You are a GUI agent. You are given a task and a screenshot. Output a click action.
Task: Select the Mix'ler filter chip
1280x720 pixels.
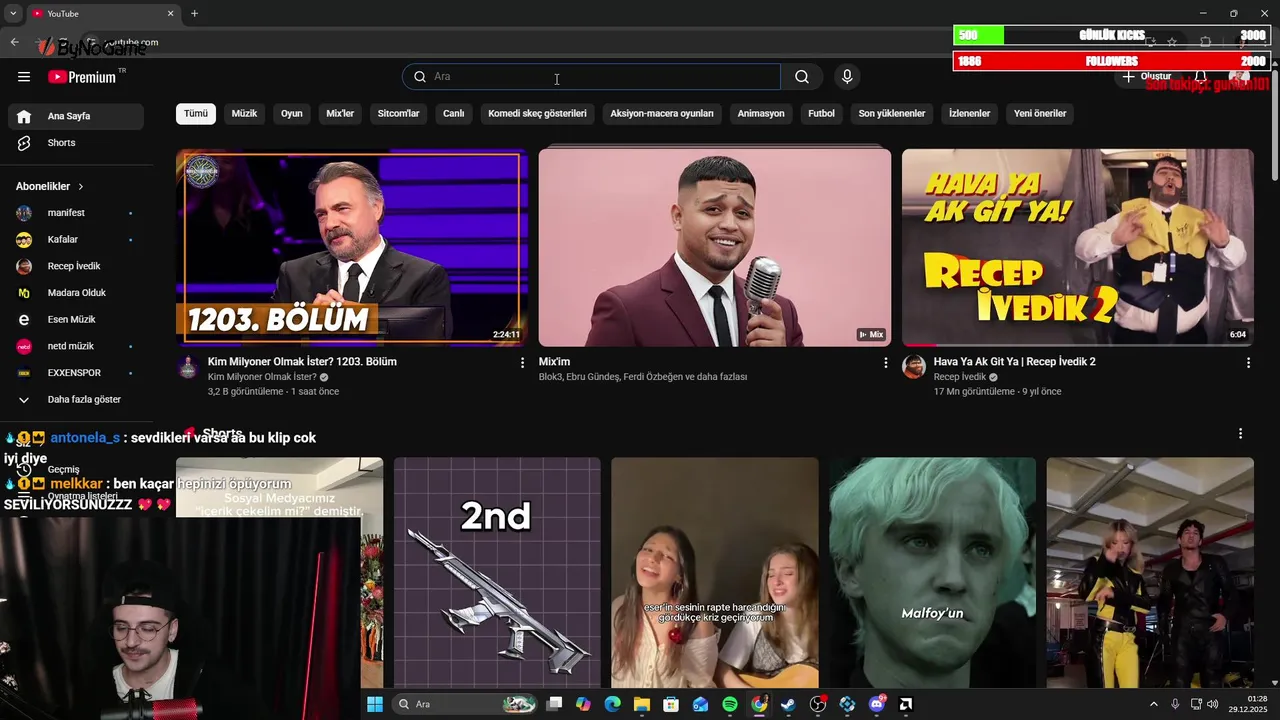[340, 113]
